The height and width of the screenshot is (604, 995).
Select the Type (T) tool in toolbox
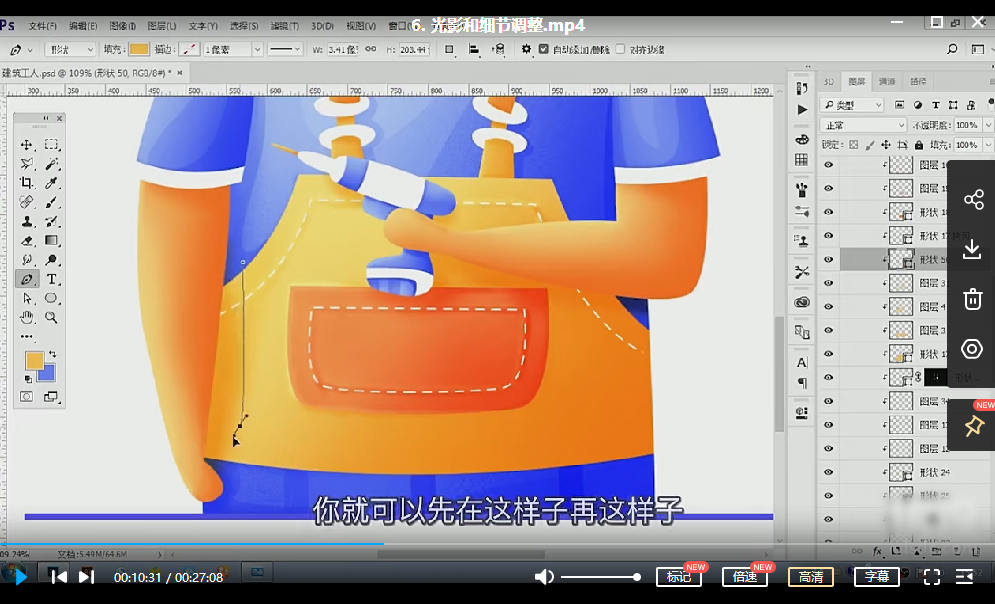[x=51, y=280]
